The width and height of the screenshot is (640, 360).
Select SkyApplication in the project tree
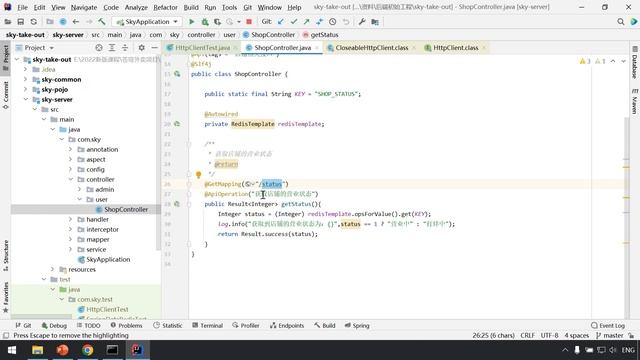pyautogui.click(x=108, y=260)
